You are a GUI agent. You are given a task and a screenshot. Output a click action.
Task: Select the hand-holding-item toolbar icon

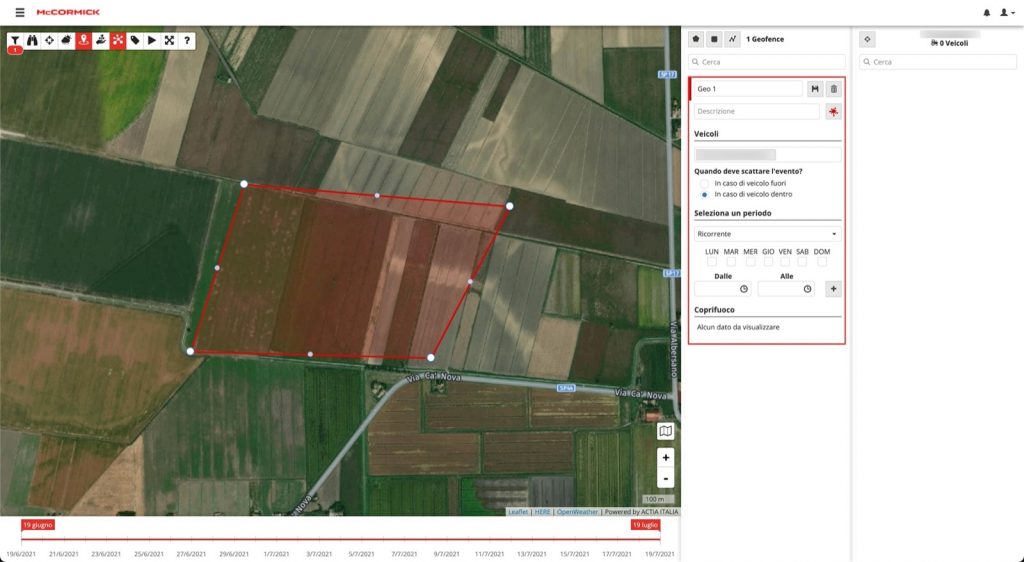101,40
